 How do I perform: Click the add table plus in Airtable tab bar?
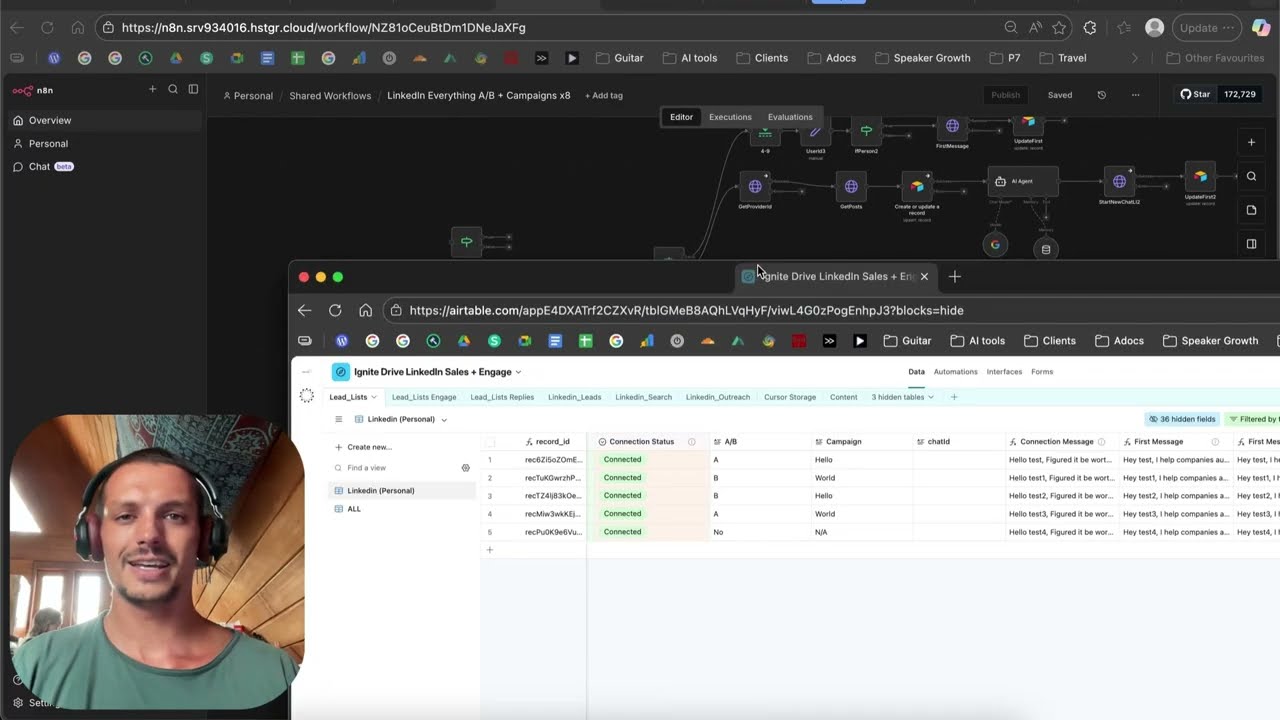954,397
